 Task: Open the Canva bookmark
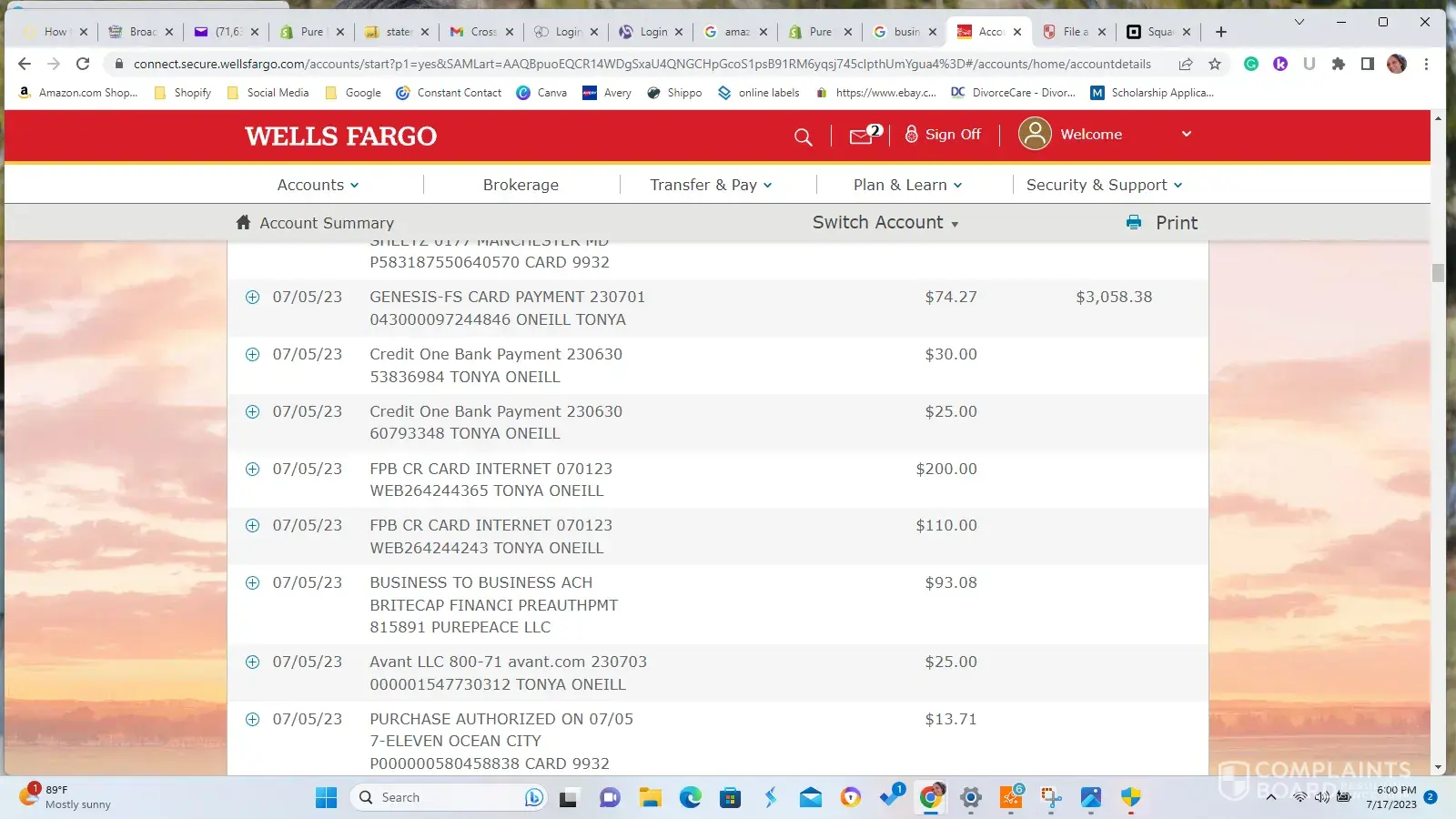coord(541,93)
